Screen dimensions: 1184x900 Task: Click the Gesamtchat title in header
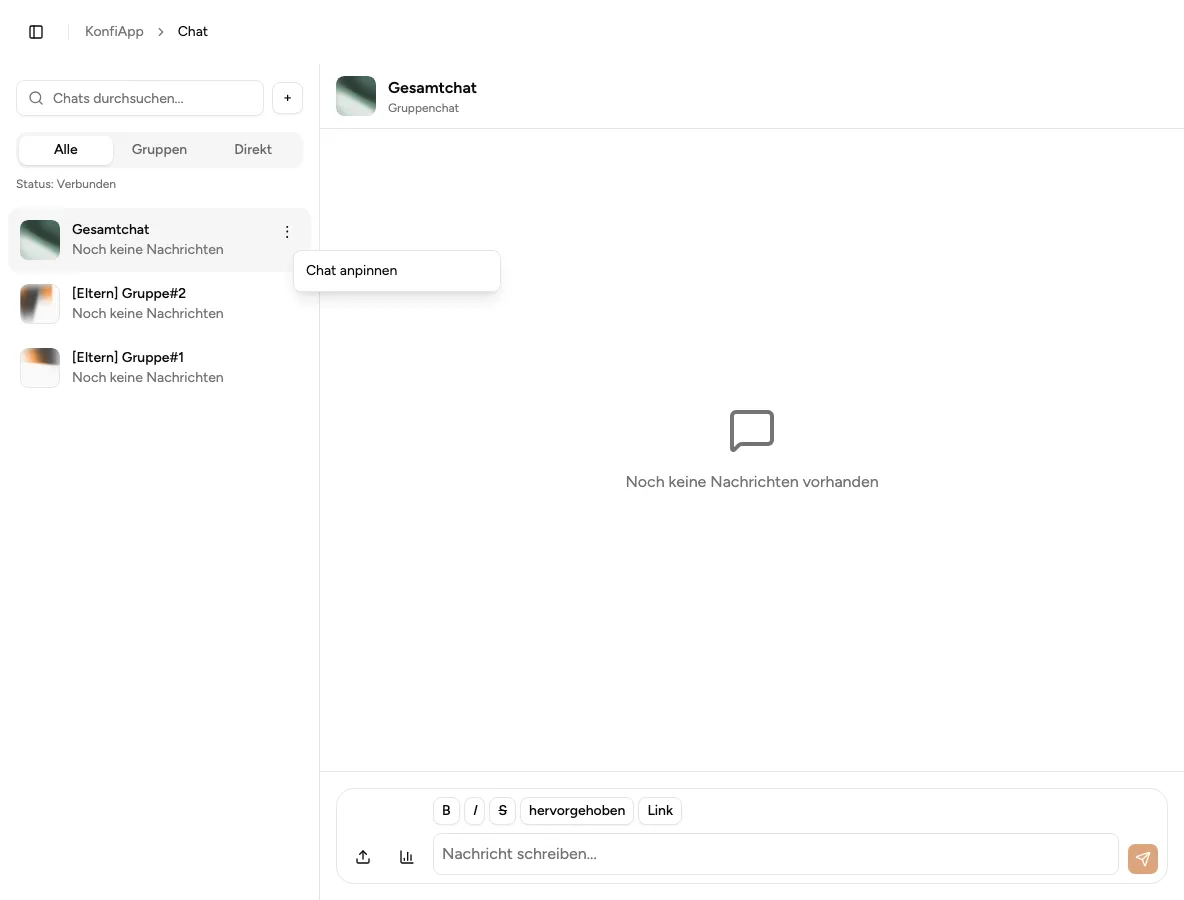pos(432,88)
